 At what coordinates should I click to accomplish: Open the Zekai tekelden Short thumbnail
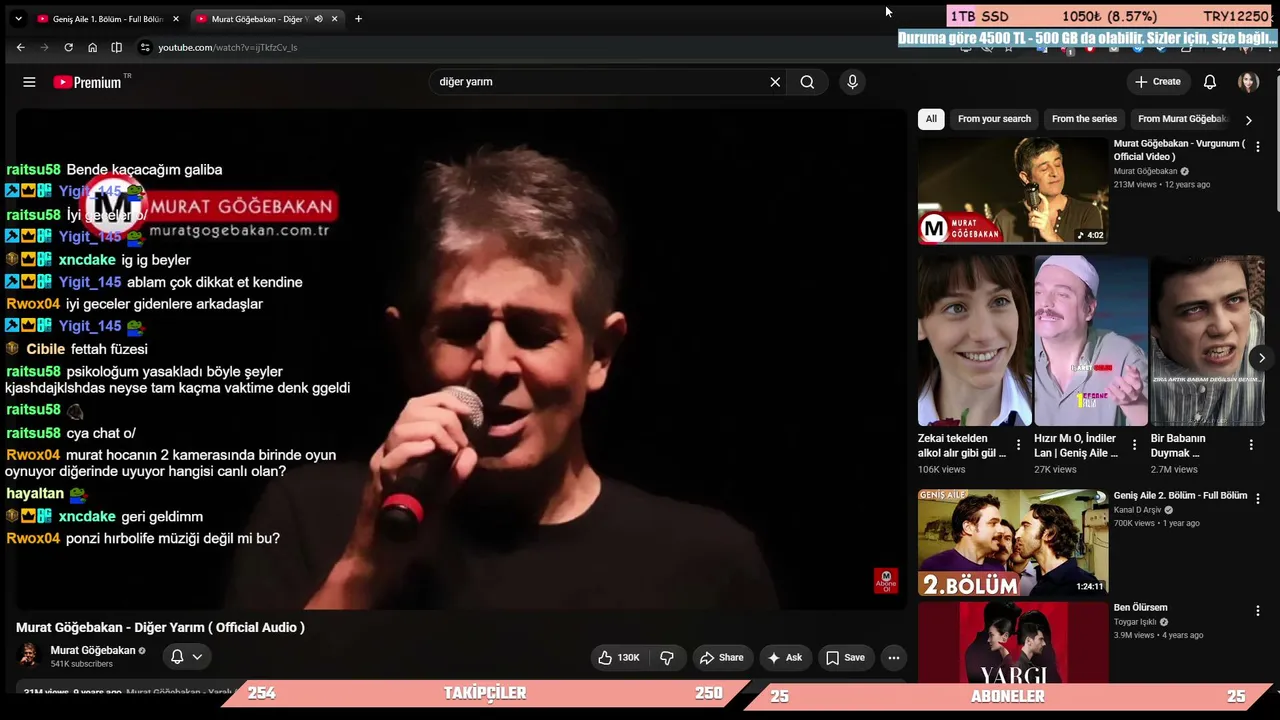[975, 341]
